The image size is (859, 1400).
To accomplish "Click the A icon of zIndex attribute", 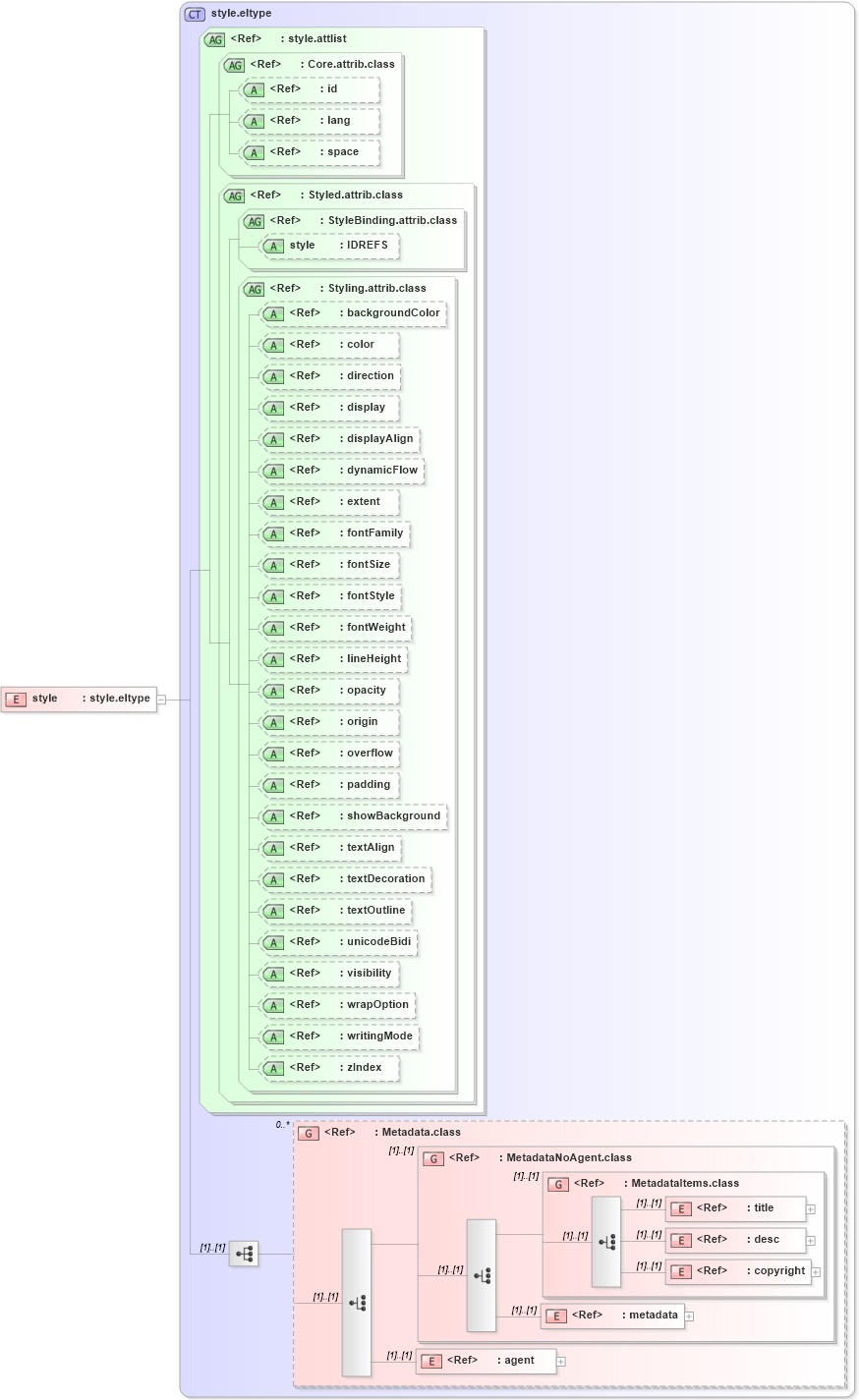I will pyautogui.click(x=273, y=1068).
